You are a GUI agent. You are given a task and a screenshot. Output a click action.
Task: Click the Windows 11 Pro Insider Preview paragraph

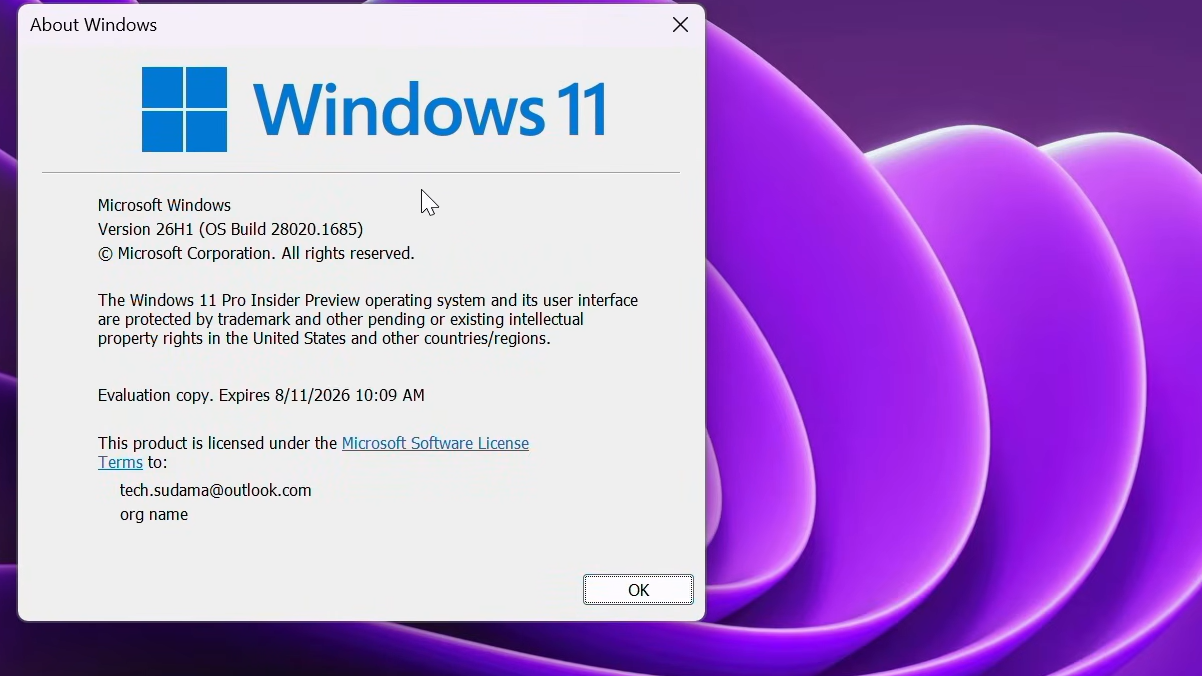pos(368,320)
